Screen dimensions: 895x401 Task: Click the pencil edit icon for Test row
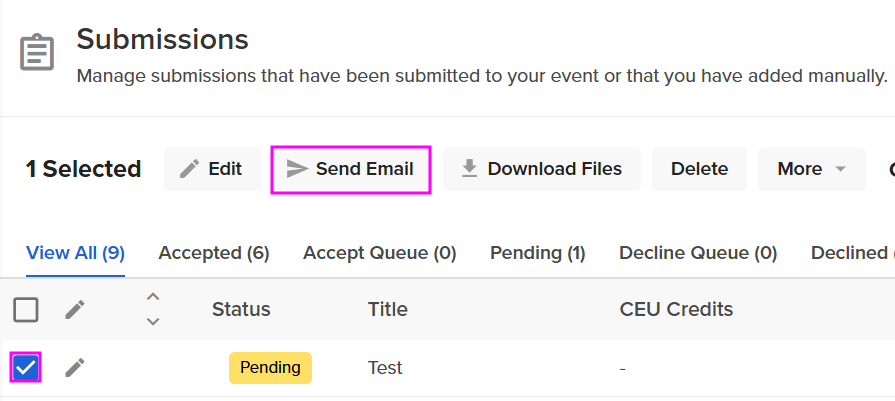[75, 368]
